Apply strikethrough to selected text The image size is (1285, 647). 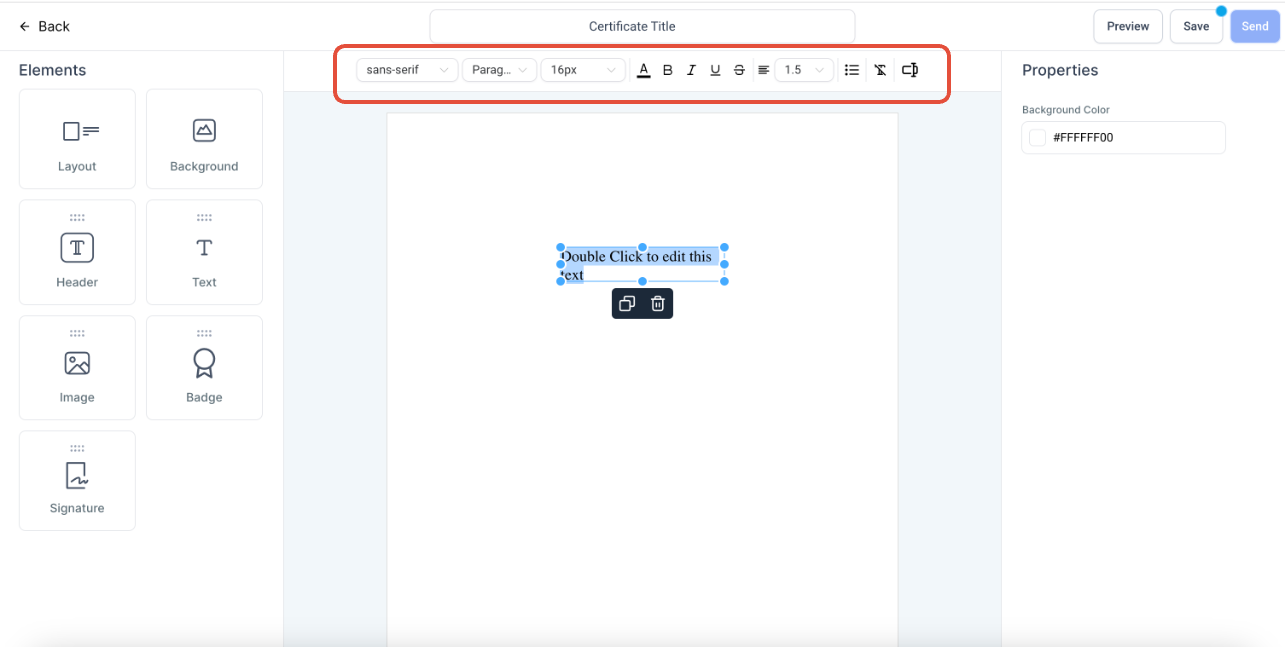pyautogui.click(x=739, y=70)
